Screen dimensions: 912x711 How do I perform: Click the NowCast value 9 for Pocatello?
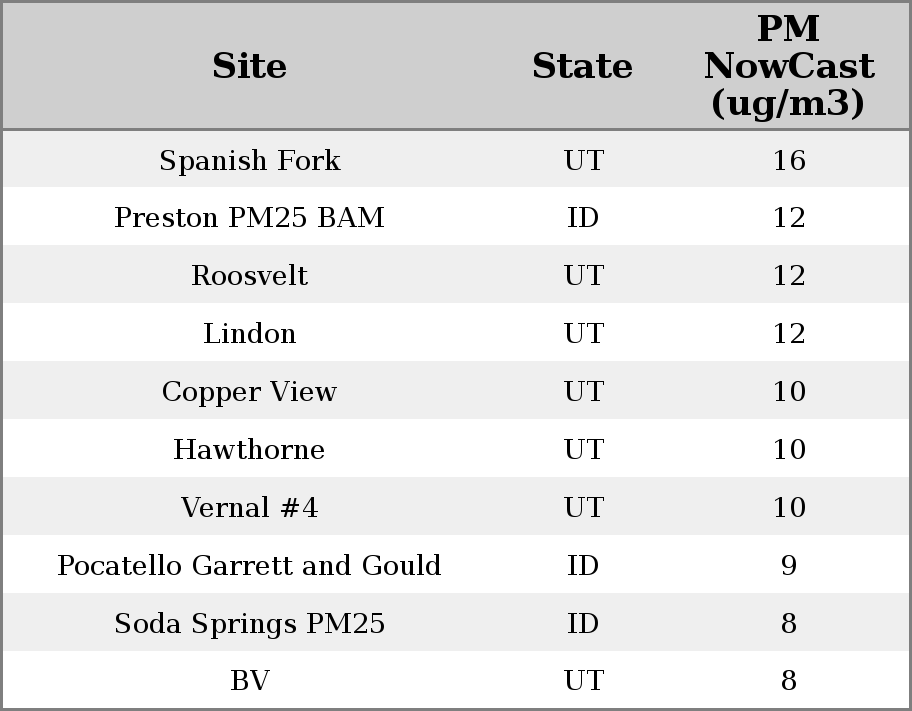pos(788,565)
